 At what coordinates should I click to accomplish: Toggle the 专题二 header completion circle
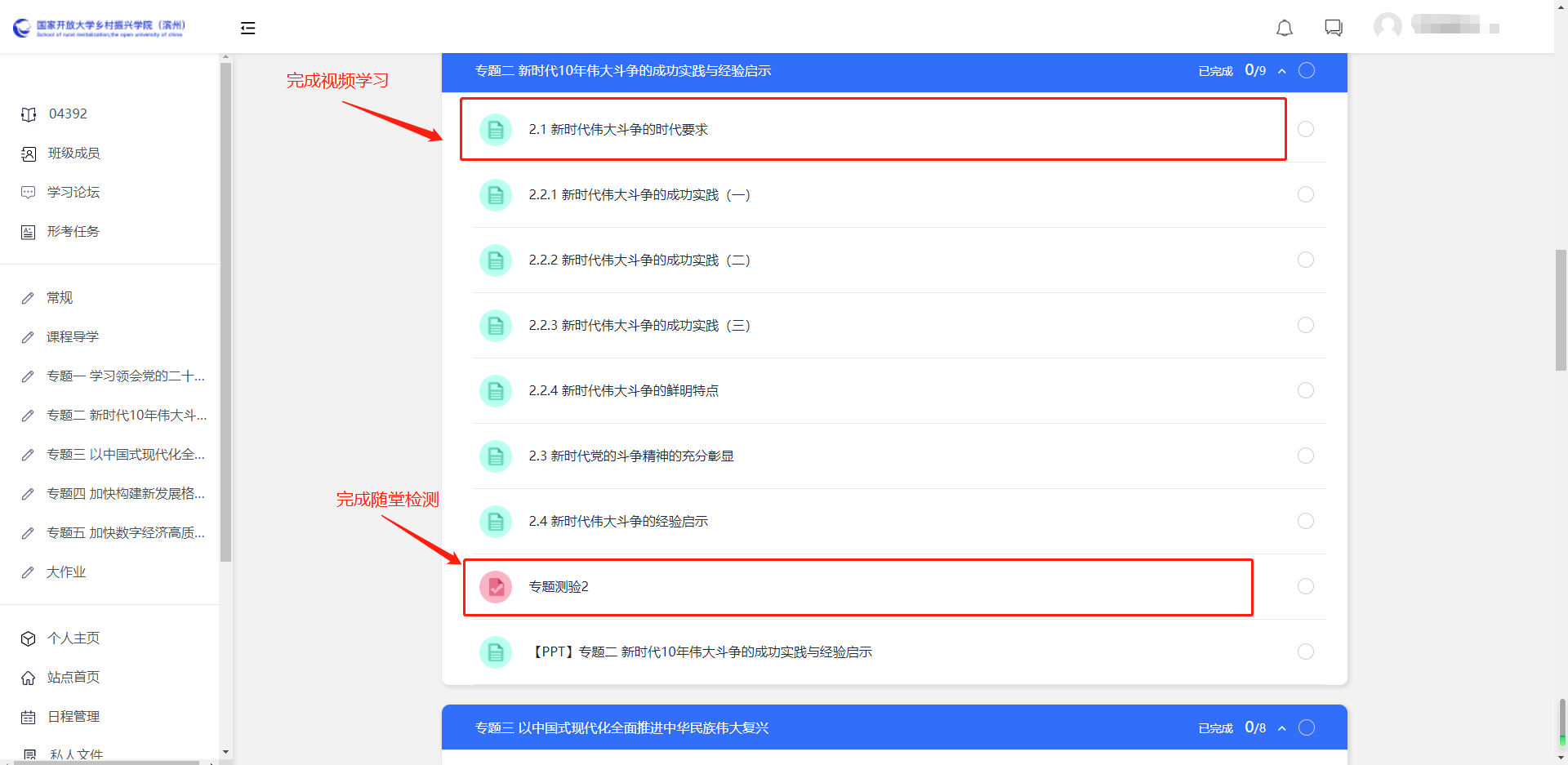click(x=1307, y=70)
